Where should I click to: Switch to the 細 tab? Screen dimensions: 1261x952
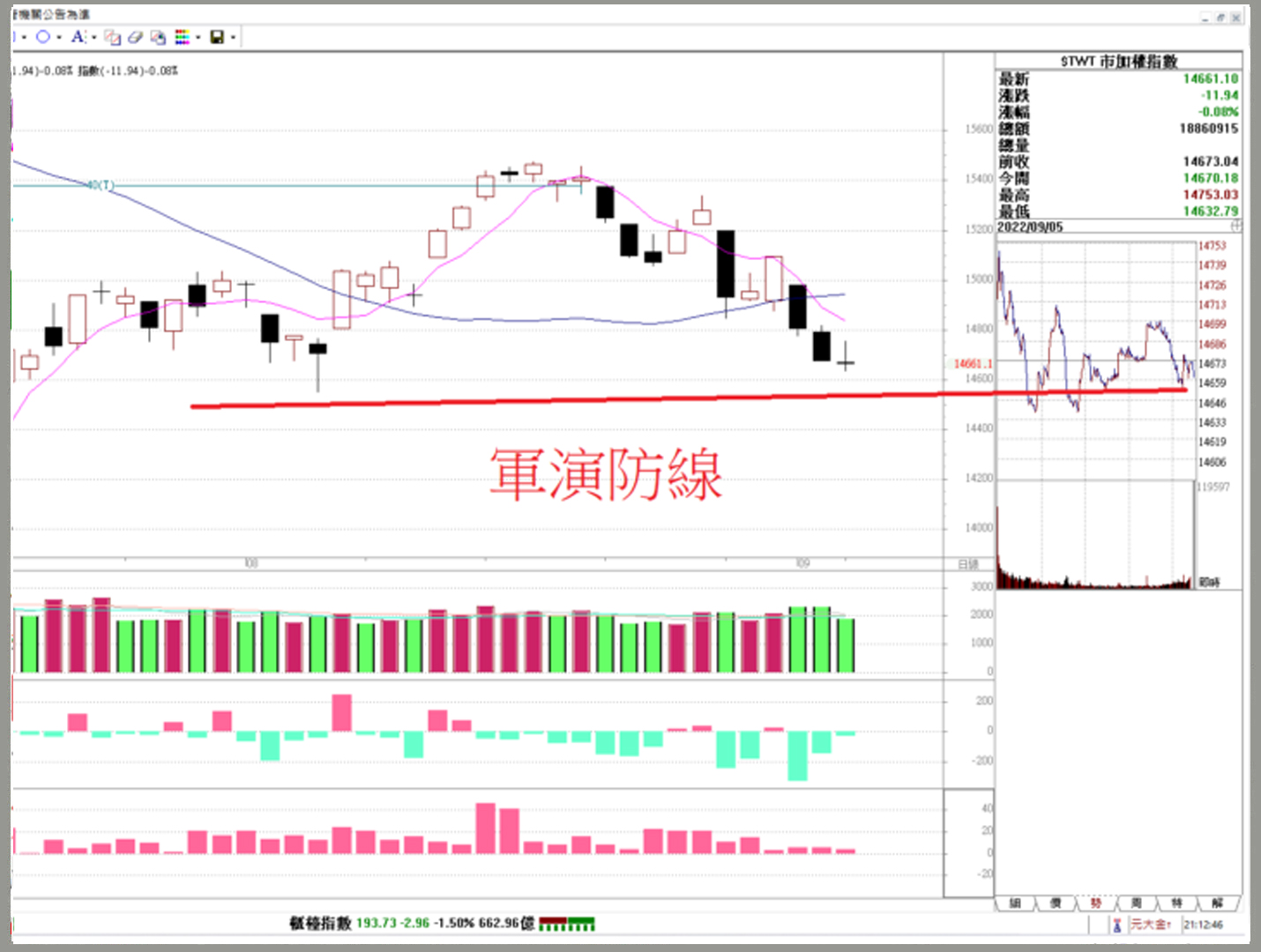tap(1015, 904)
